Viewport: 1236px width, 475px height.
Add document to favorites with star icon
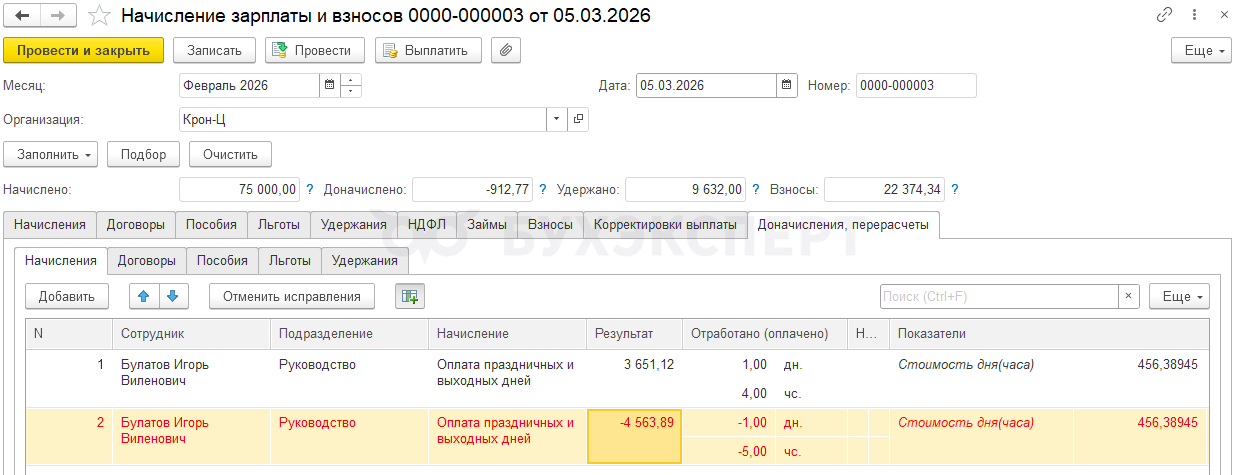(98, 16)
